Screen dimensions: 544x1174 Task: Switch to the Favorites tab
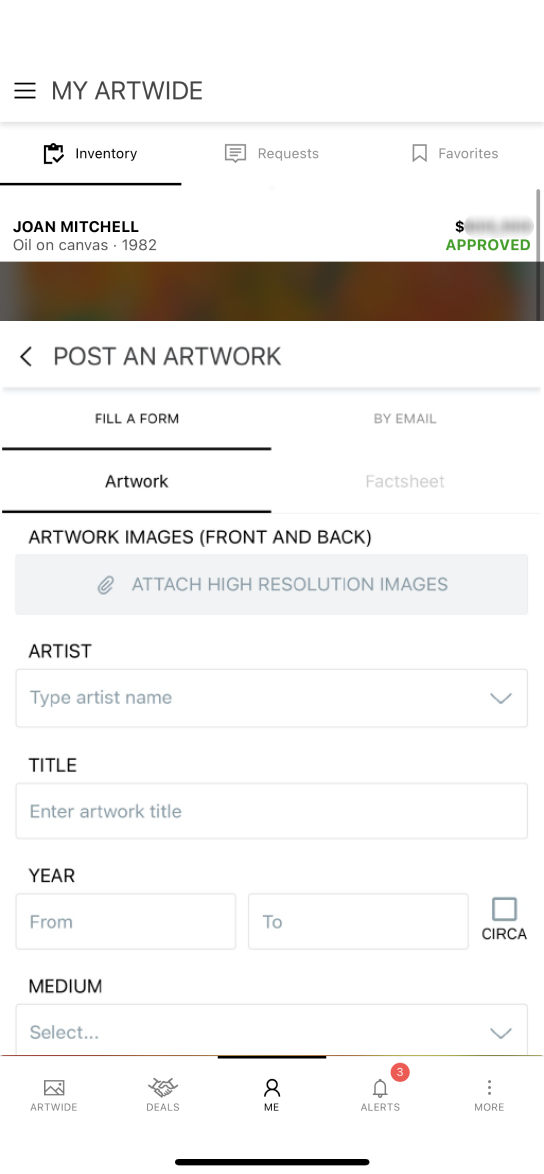click(453, 153)
